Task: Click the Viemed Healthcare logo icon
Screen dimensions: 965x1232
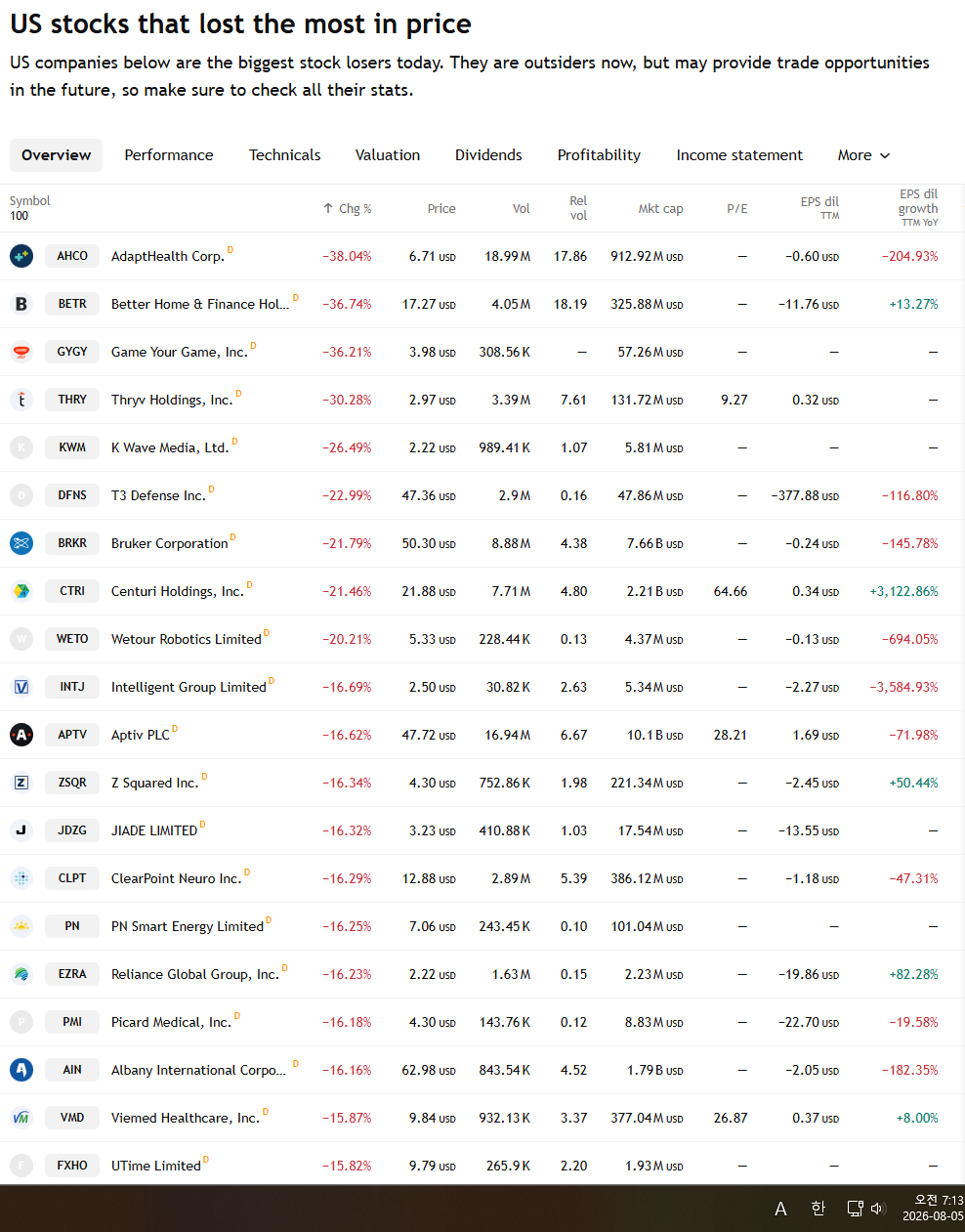Action: [x=21, y=1118]
